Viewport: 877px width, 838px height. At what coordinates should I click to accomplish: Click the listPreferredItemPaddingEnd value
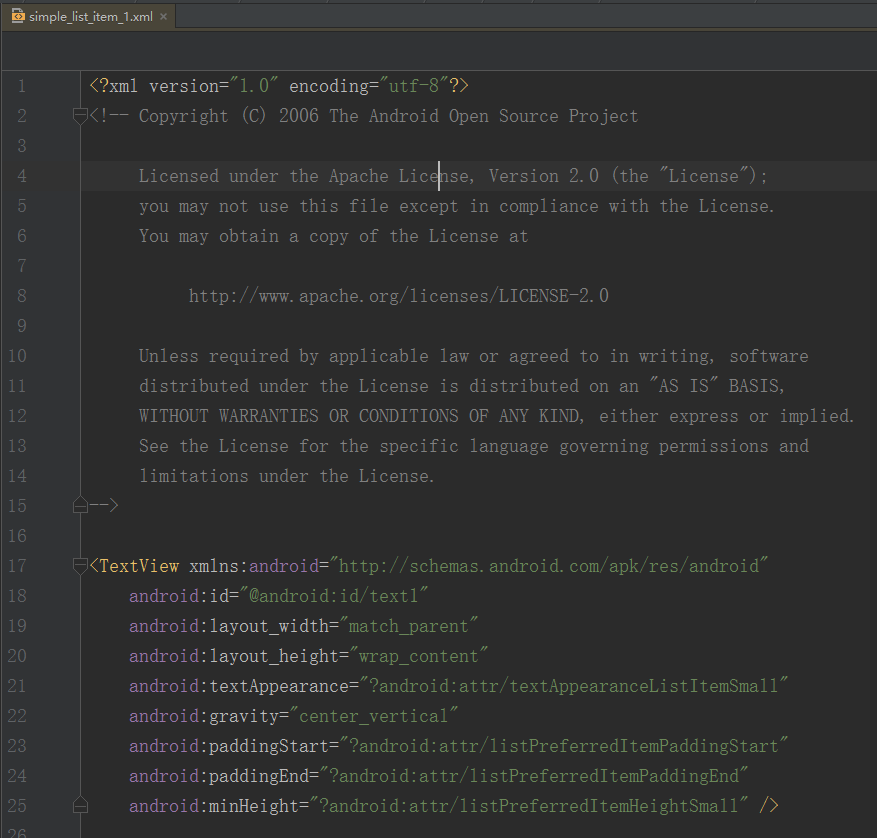pos(534,776)
